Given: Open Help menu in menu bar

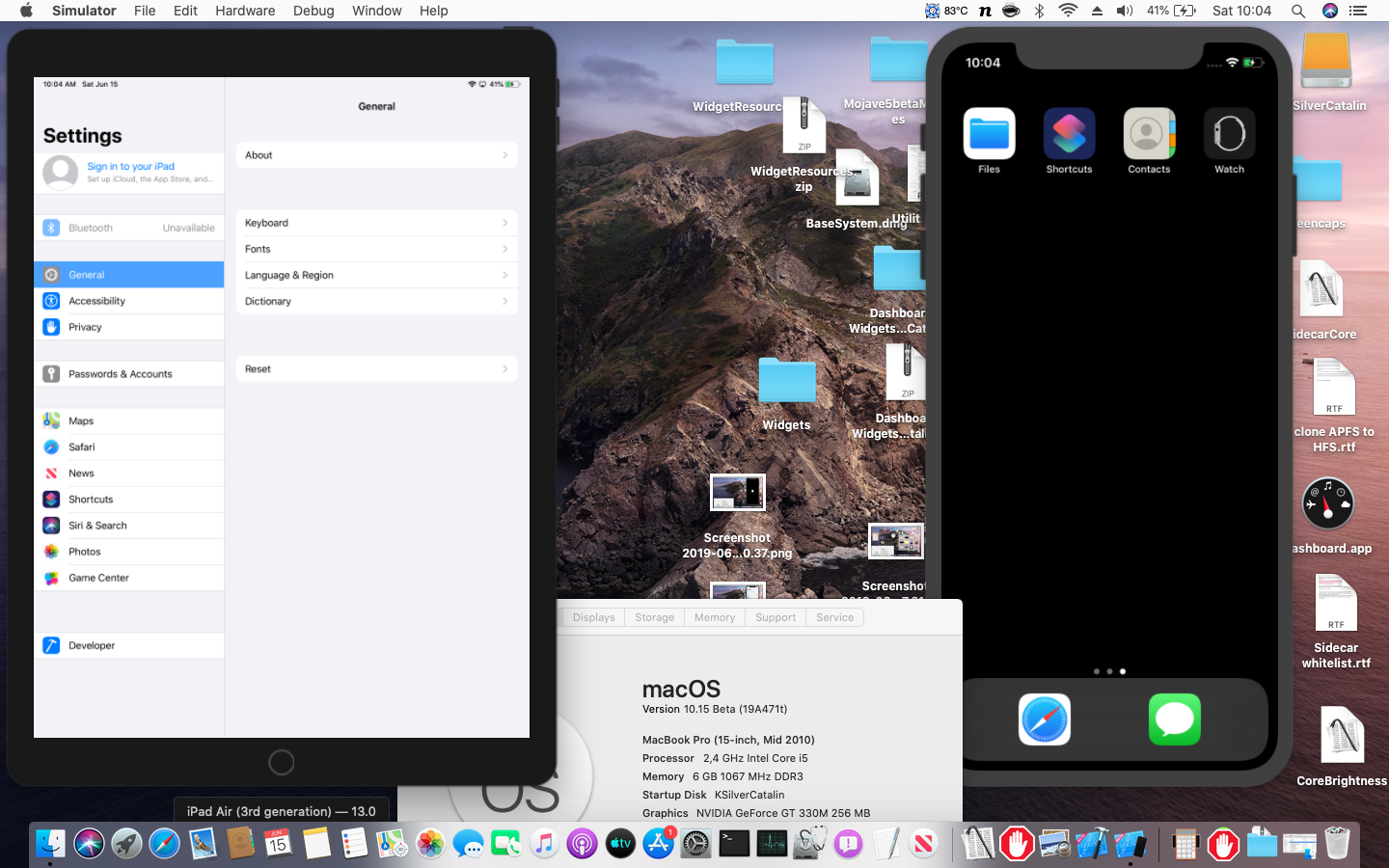Looking at the screenshot, I should pyautogui.click(x=433, y=11).
